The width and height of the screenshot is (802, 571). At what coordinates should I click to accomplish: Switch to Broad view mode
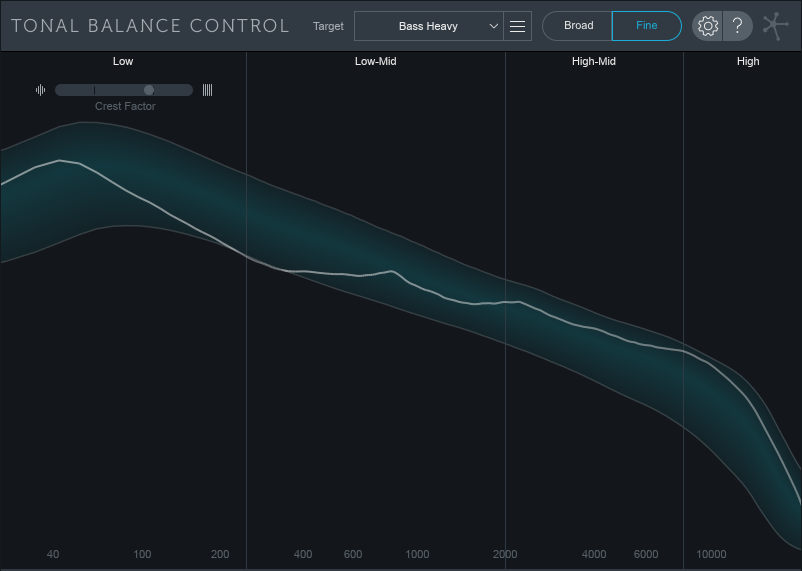point(578,26)
